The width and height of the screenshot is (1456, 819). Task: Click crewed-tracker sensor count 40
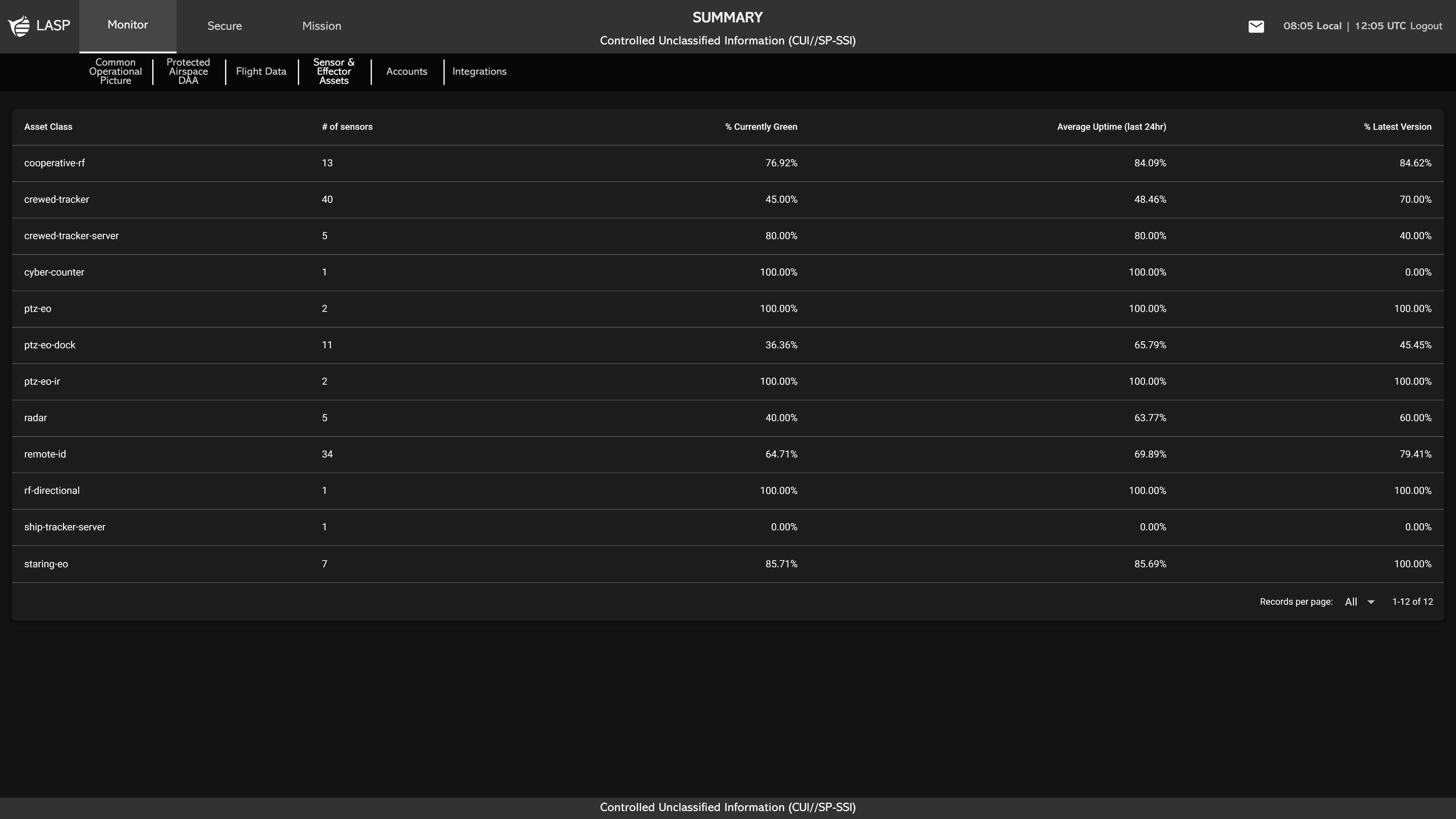(327, 199)
